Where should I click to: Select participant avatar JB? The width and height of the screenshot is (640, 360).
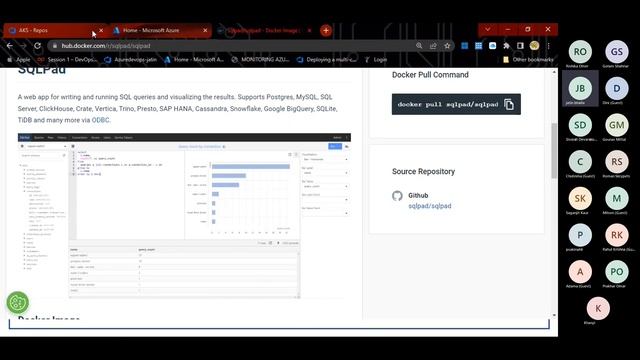point(580,89)
